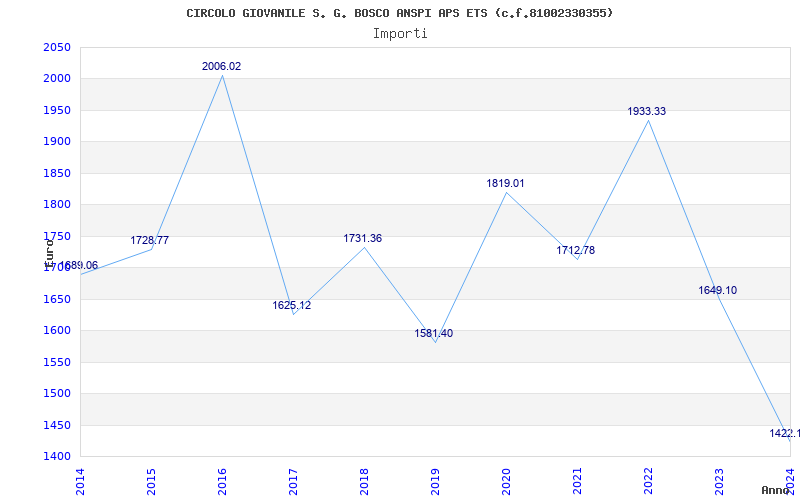Click y-axis value 1900
Viewport: 800px width, 500px height.
click(x=57, y=141)
